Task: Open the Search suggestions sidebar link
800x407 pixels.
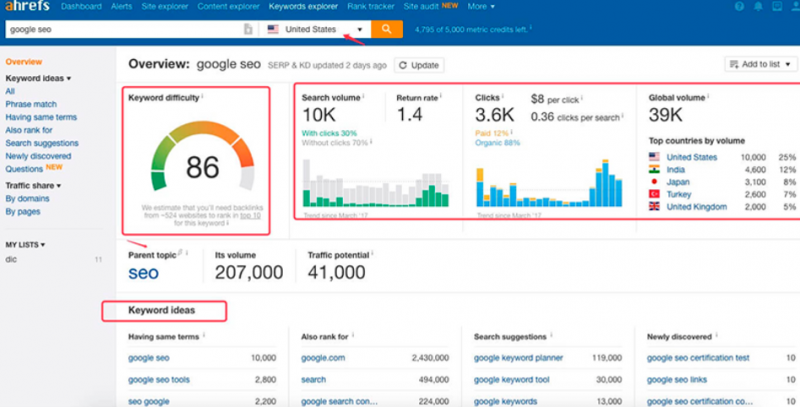Action: pos(42,143)
